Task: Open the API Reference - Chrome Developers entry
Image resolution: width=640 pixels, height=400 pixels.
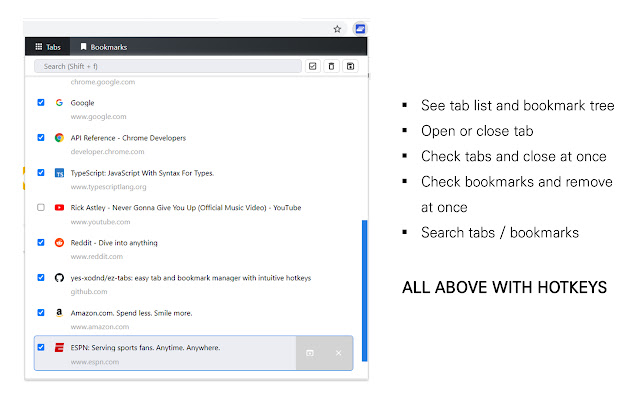Action: (193, 144)
